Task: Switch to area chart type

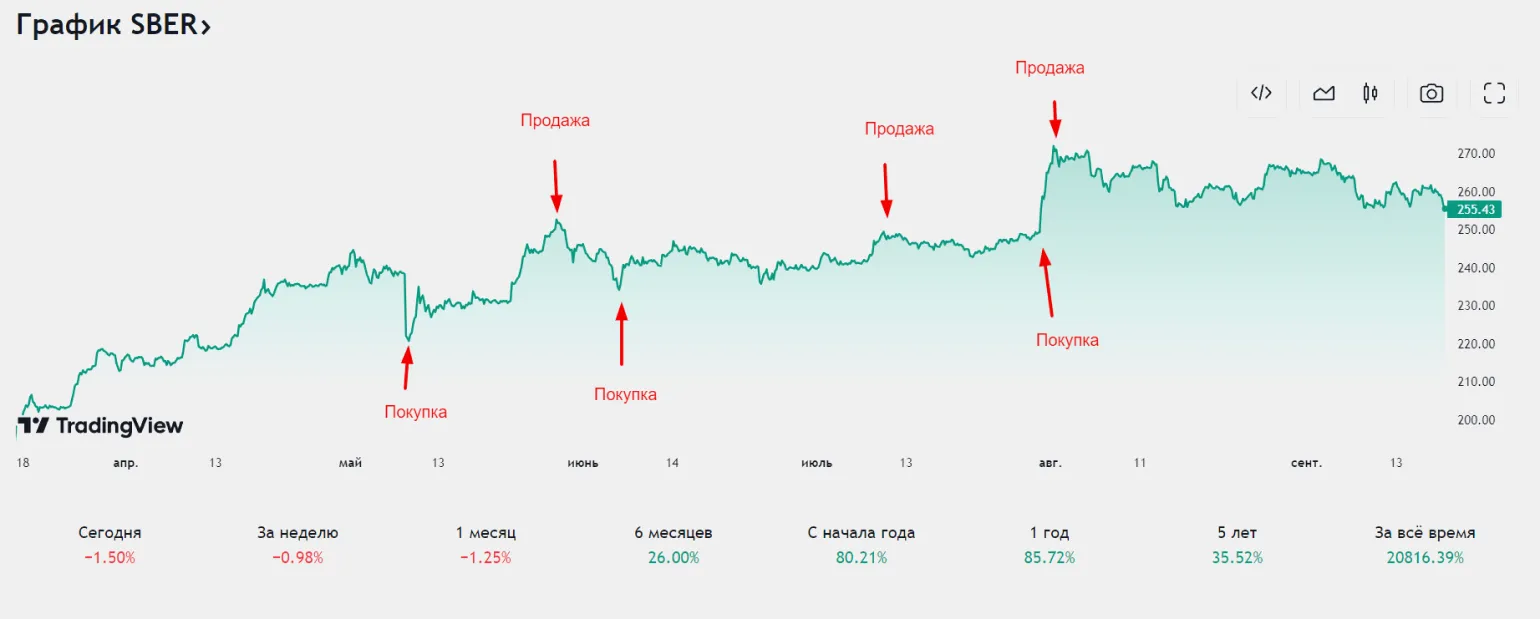Action: [1324, 93]
